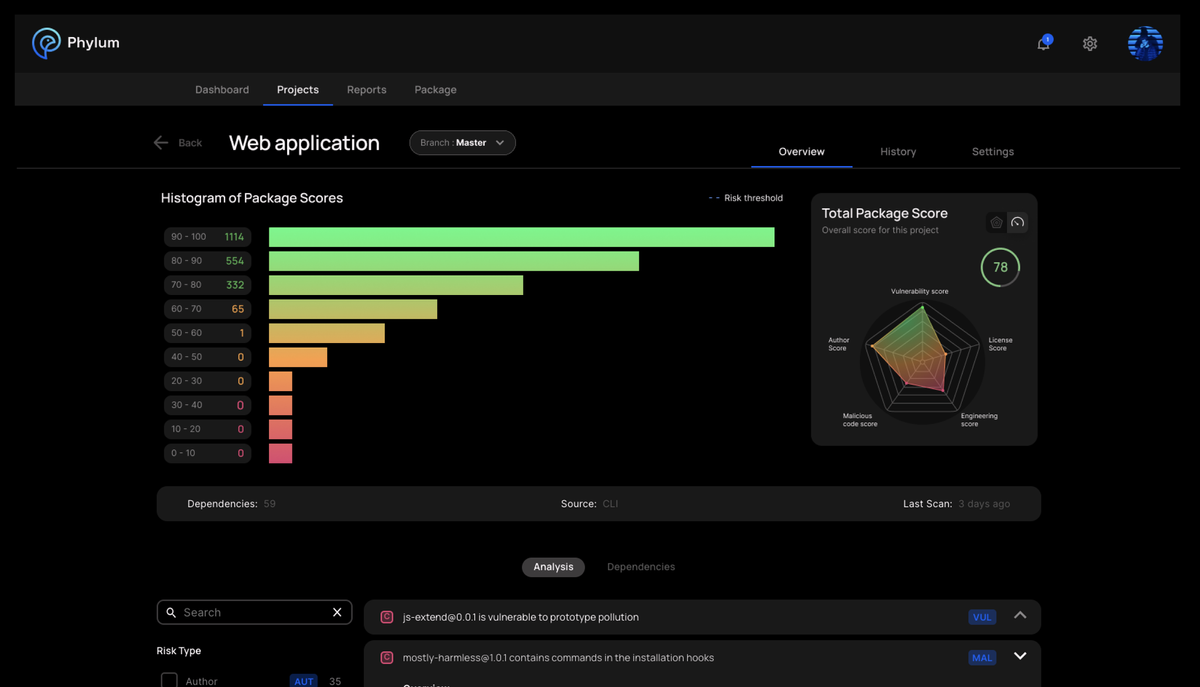Open the Reports navigation menu

366,89
